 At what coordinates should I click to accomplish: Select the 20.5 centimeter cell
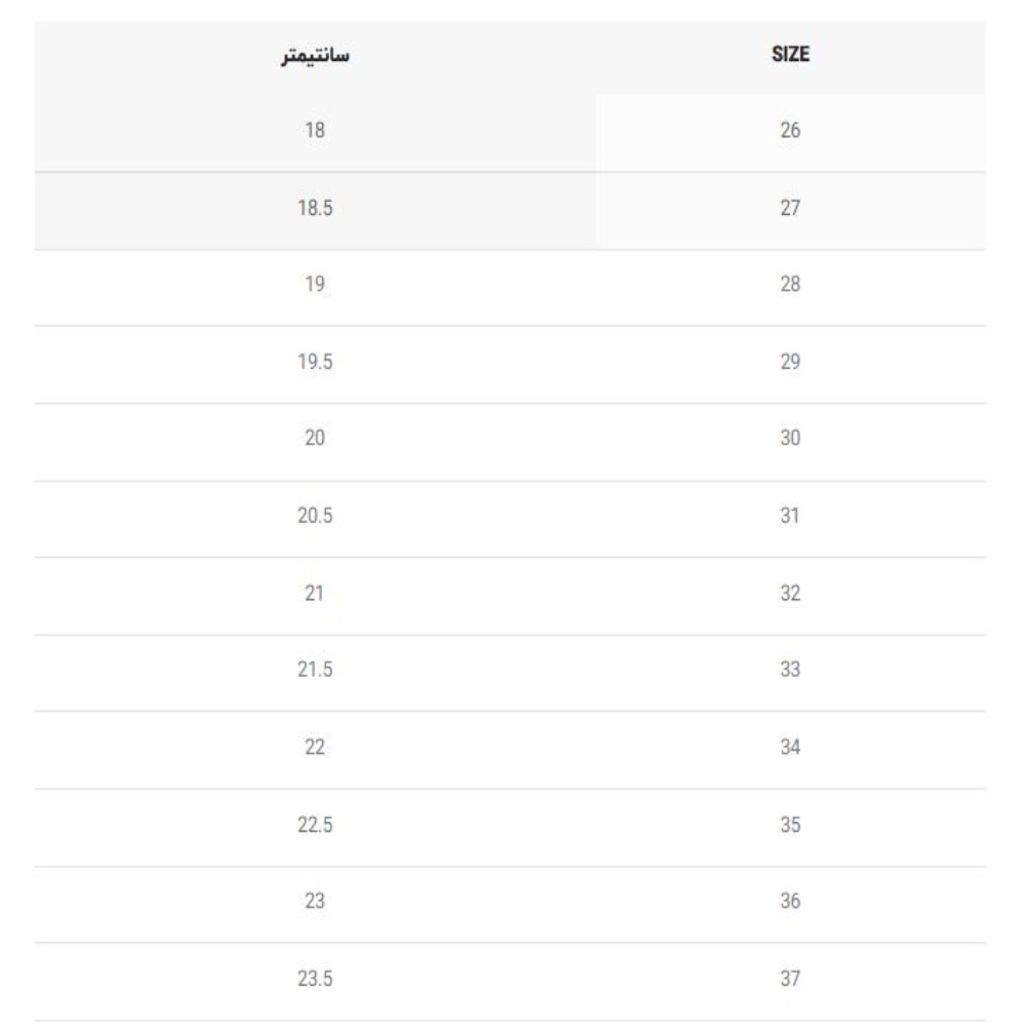pyautogui.click(x=314, y=516)
